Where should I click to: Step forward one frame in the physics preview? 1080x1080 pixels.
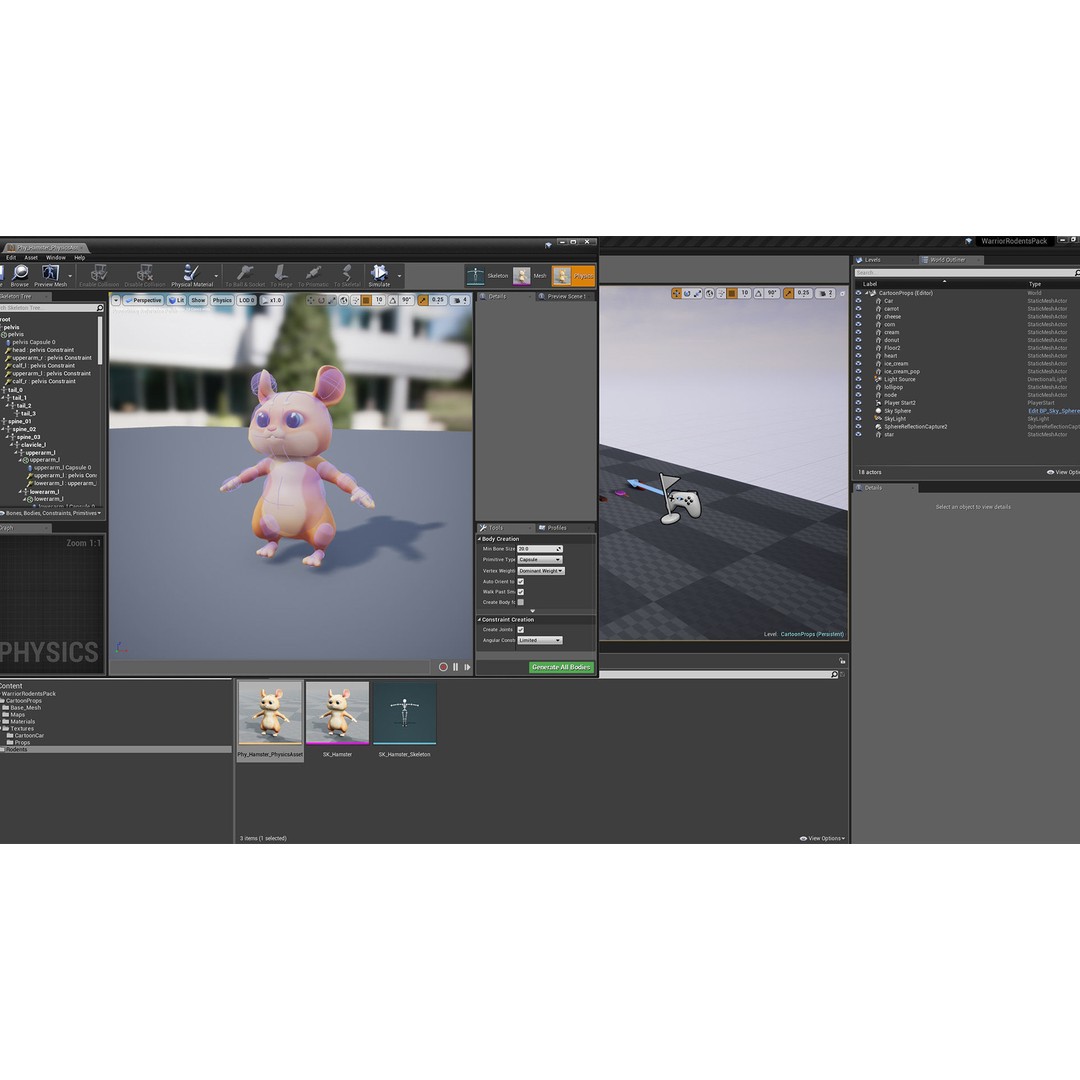click(468, 667)
